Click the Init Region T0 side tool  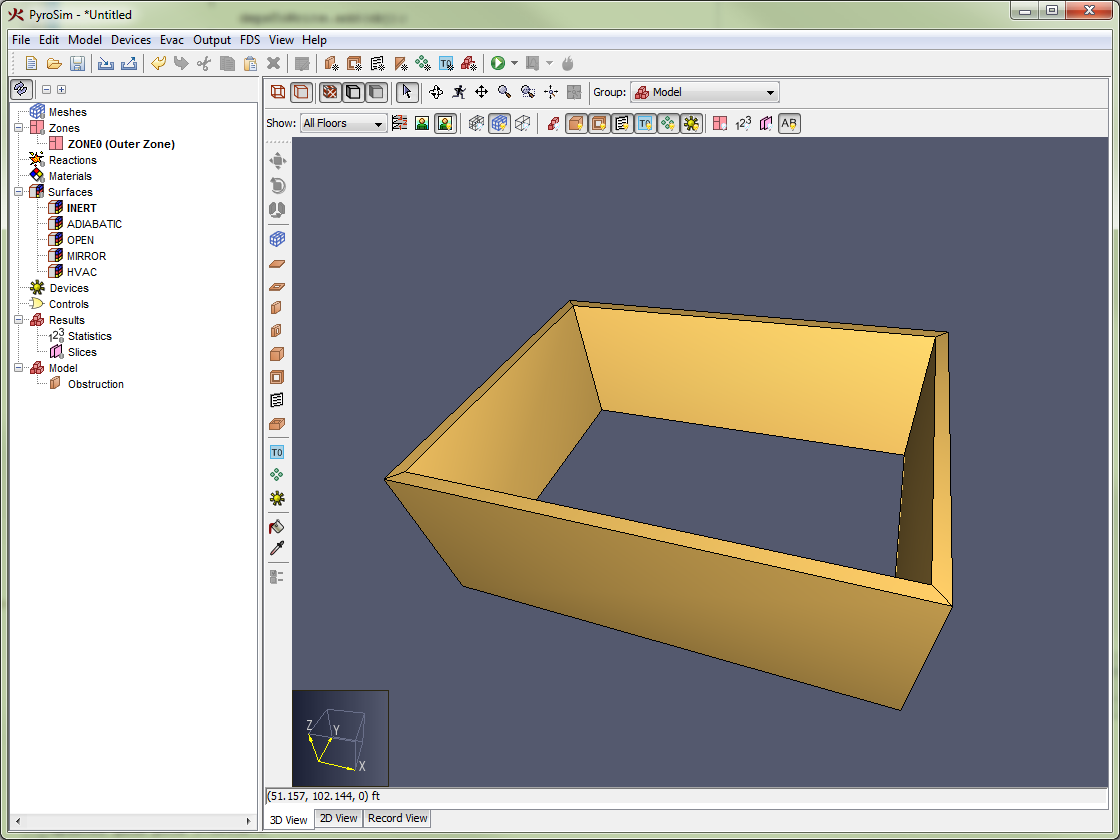click(277, 452)
